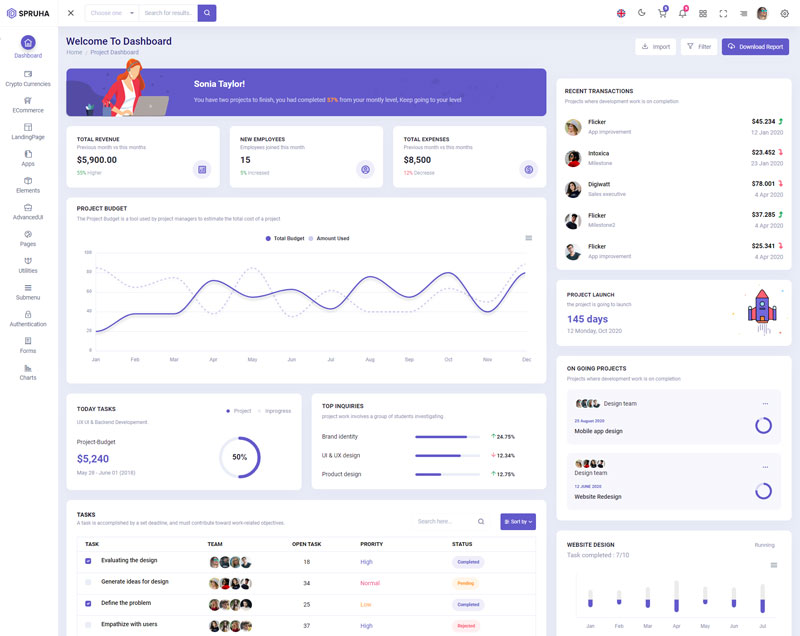
Task: Click the notifications bell icon
Action: [x=682, y=13]
